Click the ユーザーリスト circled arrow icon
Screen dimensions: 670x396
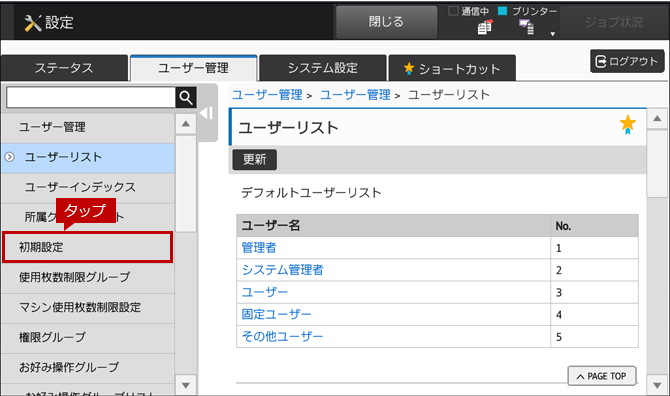pos(9,157)
